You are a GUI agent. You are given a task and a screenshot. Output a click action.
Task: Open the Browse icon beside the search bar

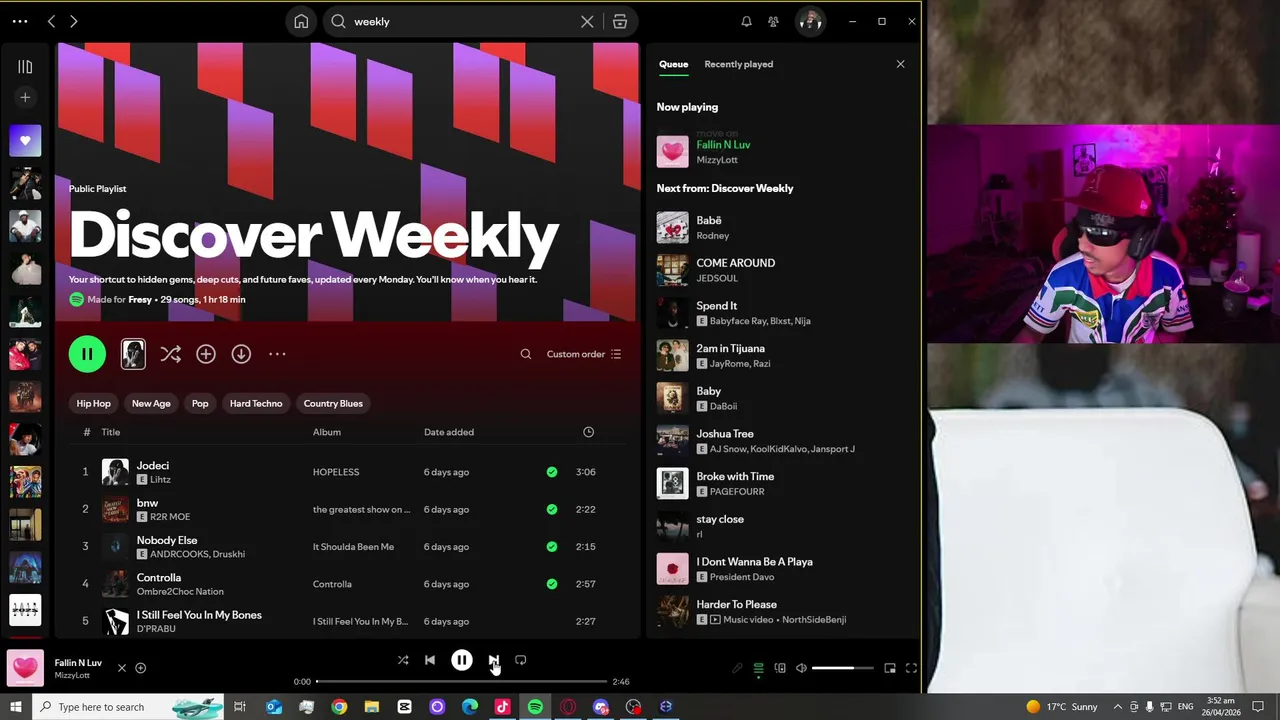tap(620, 22)
